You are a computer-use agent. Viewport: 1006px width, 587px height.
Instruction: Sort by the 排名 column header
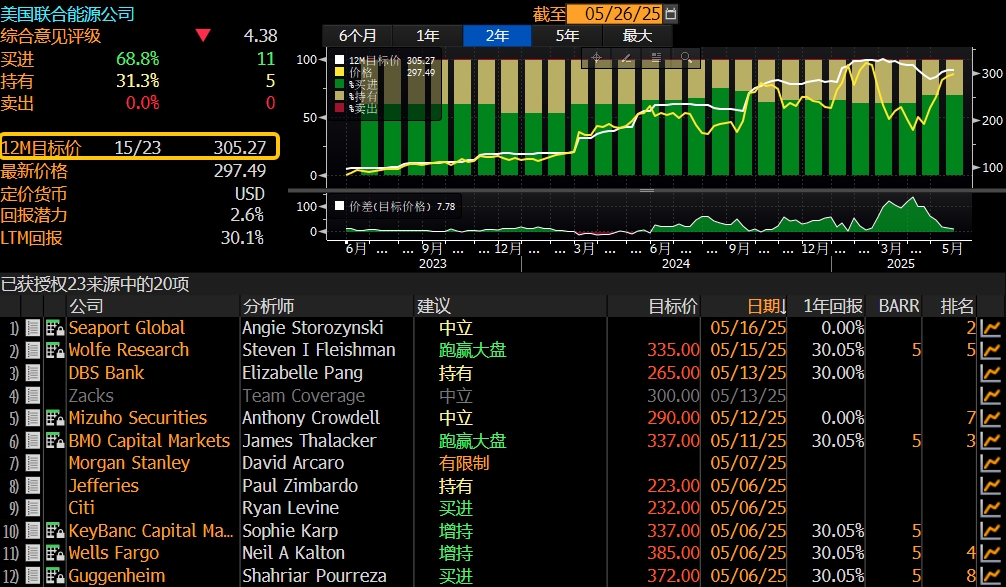coord(957,306)
